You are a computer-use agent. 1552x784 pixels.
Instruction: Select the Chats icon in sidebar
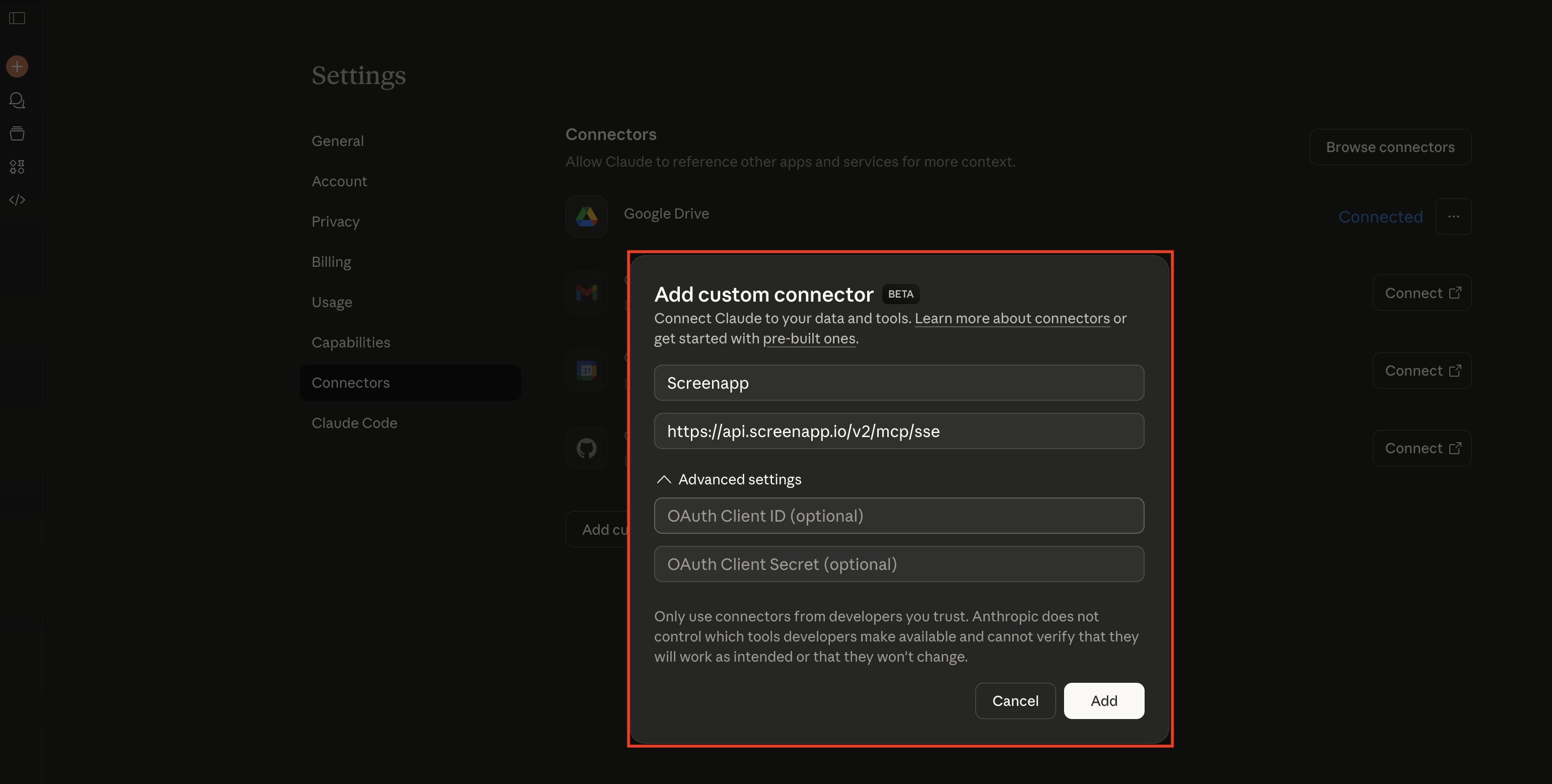pyautogui.click(x=17, y=100)
